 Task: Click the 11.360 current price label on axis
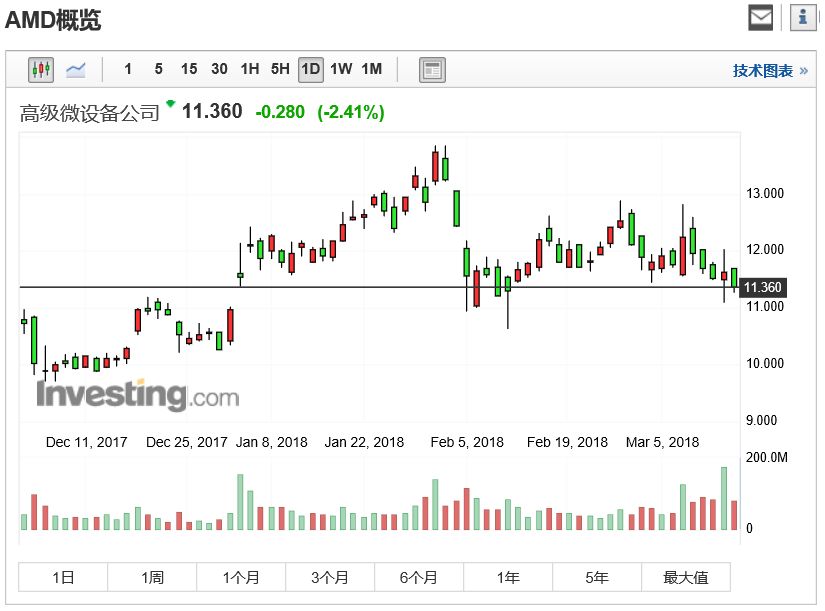pyautogui.click(x=763, y=288)
